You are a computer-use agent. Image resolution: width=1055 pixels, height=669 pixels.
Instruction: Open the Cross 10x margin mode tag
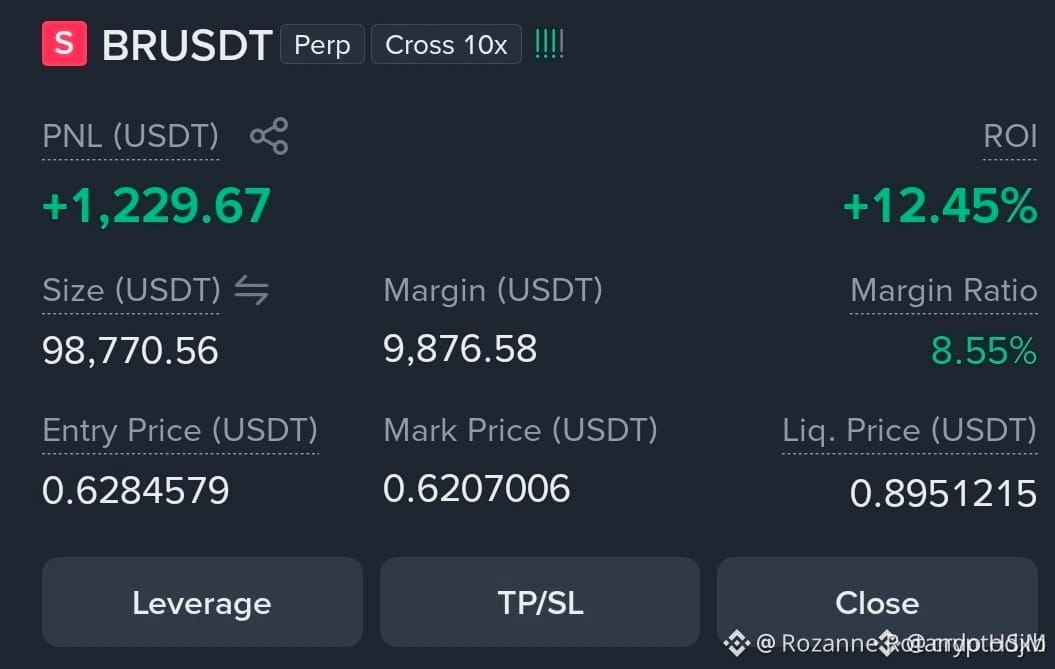coord(446,44)
